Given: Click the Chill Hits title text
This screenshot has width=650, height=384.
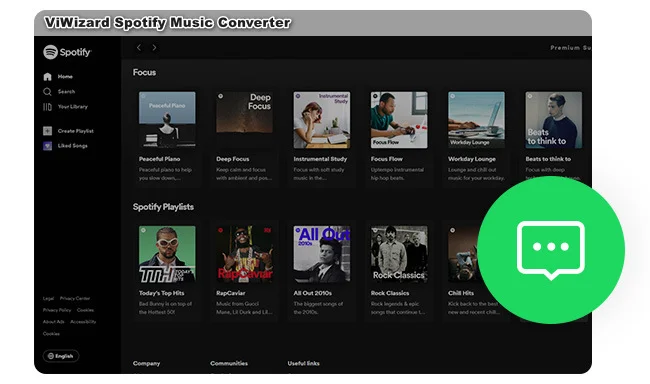Looking at the screenshot, I should pyautogui.click(x=461, y=293).
